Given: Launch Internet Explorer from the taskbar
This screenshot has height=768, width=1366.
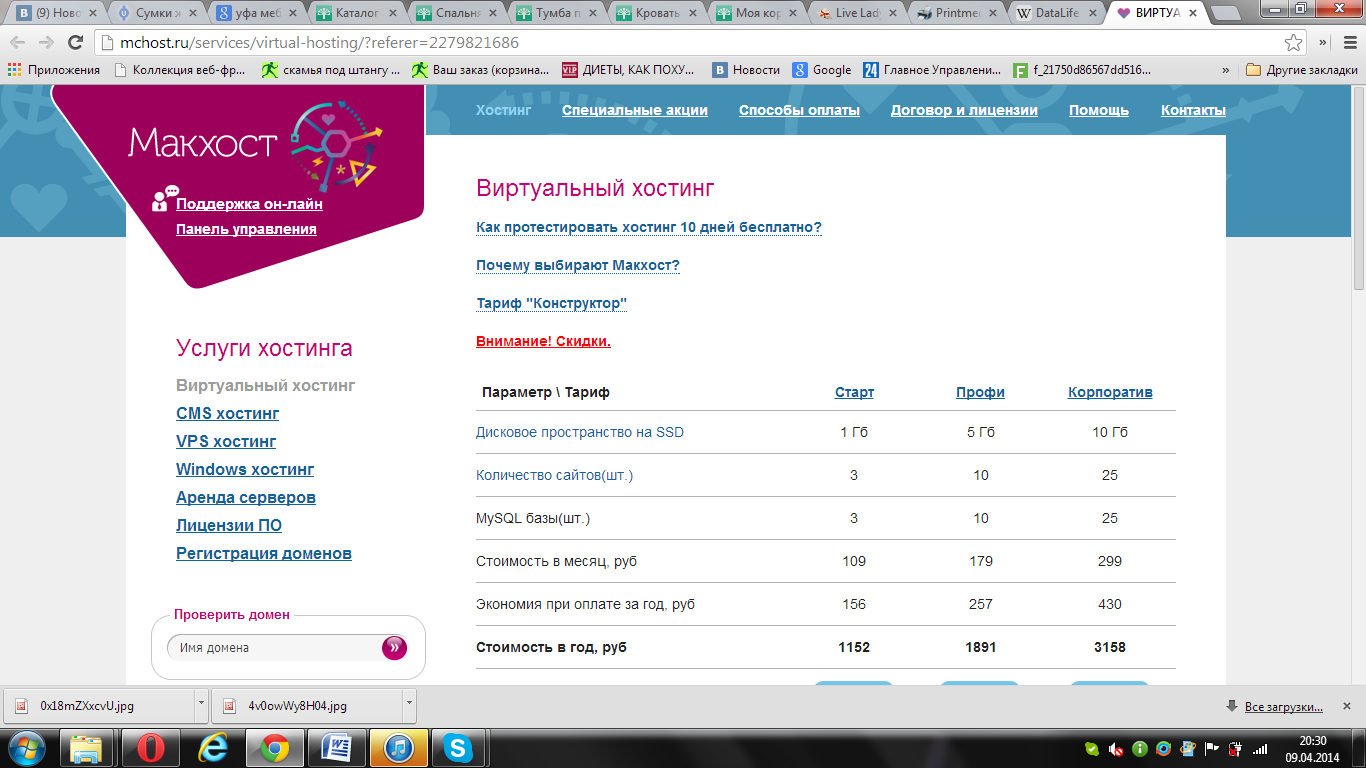Looking at the screenshot, I should tap(213, 748).
